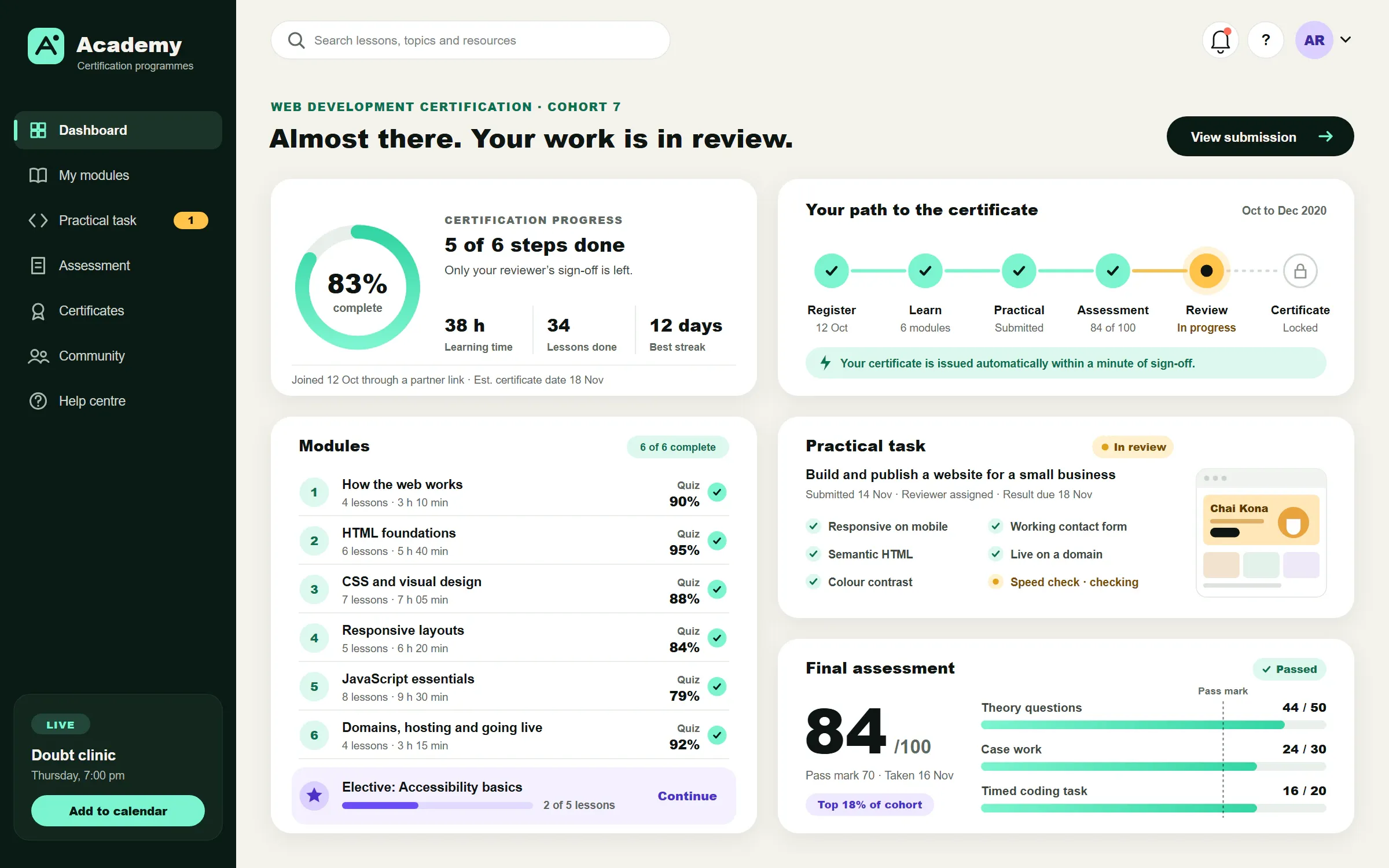Image resolution: width=1389 pixels, height=868 pixels.
Task: Open Dashboard in the sidebar
Action: (118, 130)
